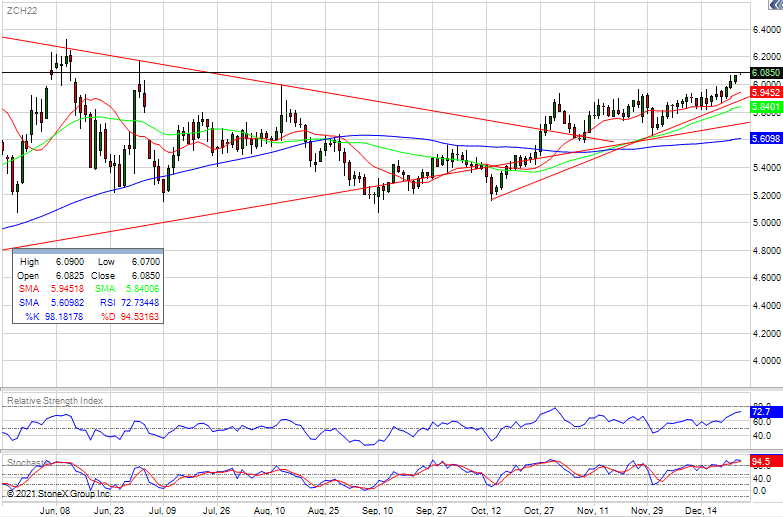783x517 pixels.
Task: Select the 6.0850 current price tag
Action: coord(766,73)
